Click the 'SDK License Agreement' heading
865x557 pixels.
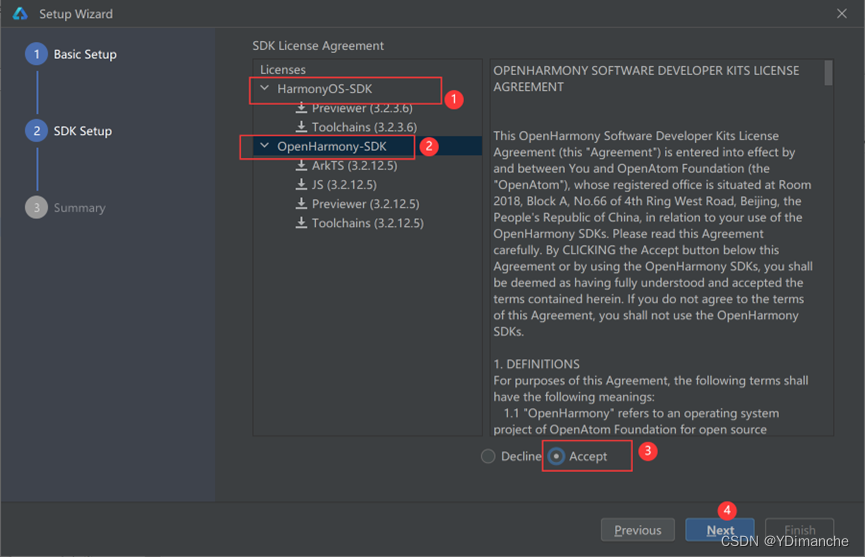click(318, 46)
